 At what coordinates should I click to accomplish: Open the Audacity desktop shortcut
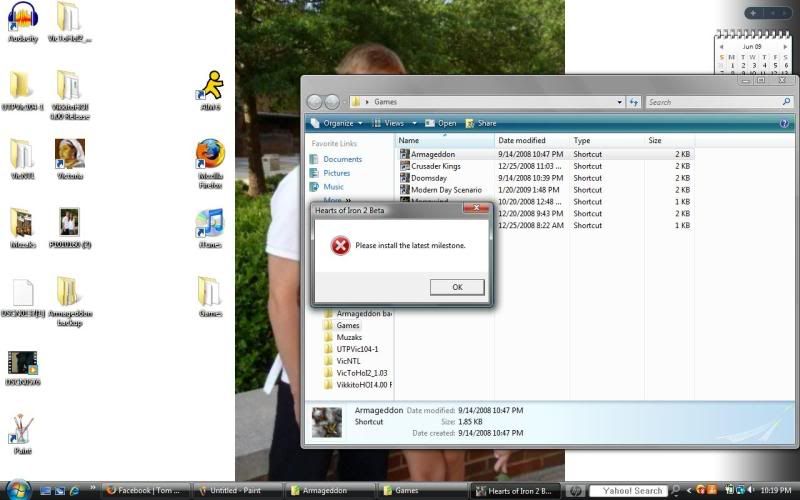pos(23,22)
